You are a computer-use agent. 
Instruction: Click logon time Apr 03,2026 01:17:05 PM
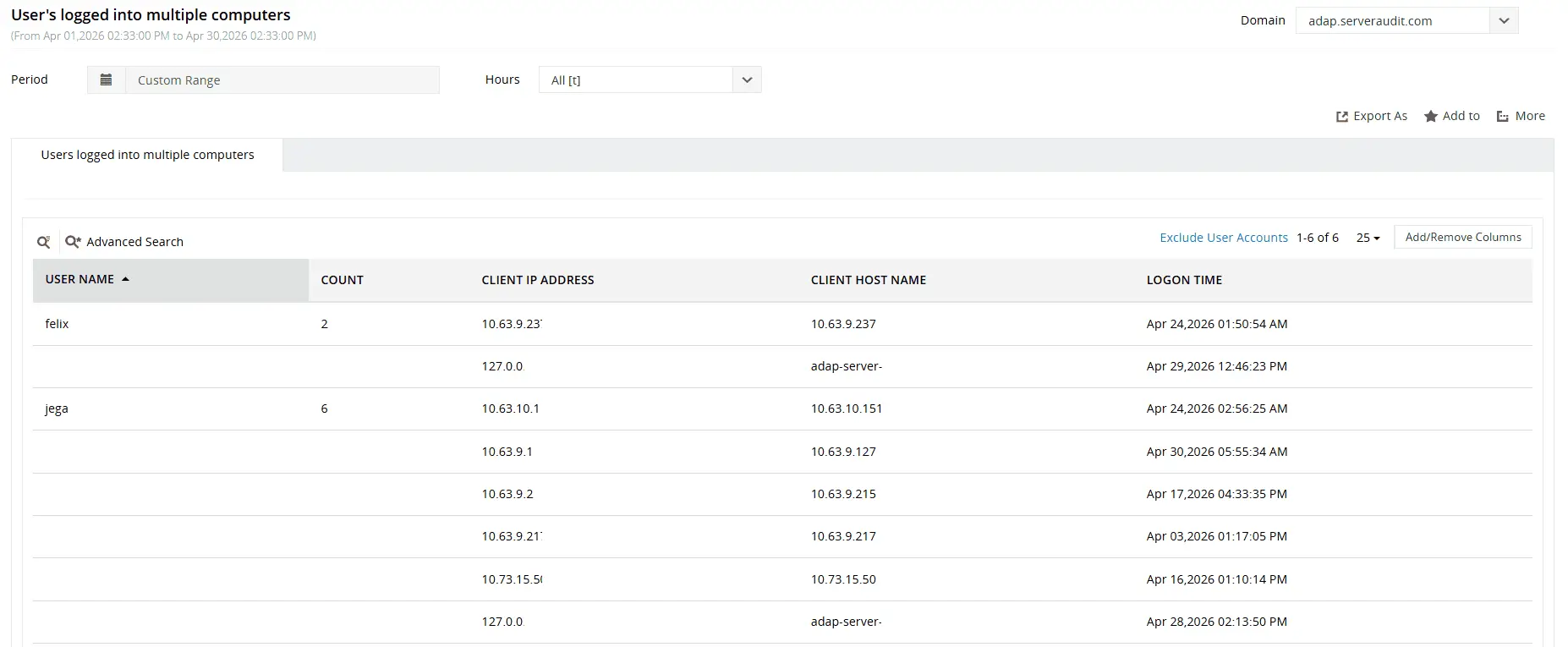(x=1217, y=536)
